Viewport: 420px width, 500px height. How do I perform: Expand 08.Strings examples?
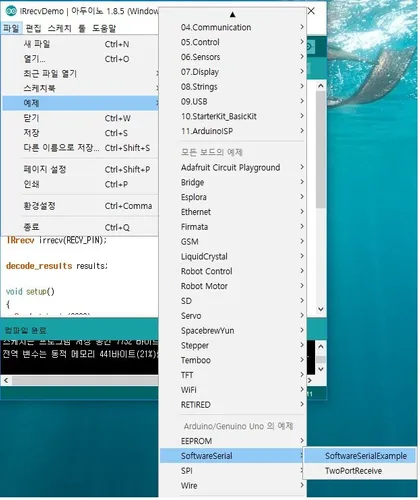[233, 87]
